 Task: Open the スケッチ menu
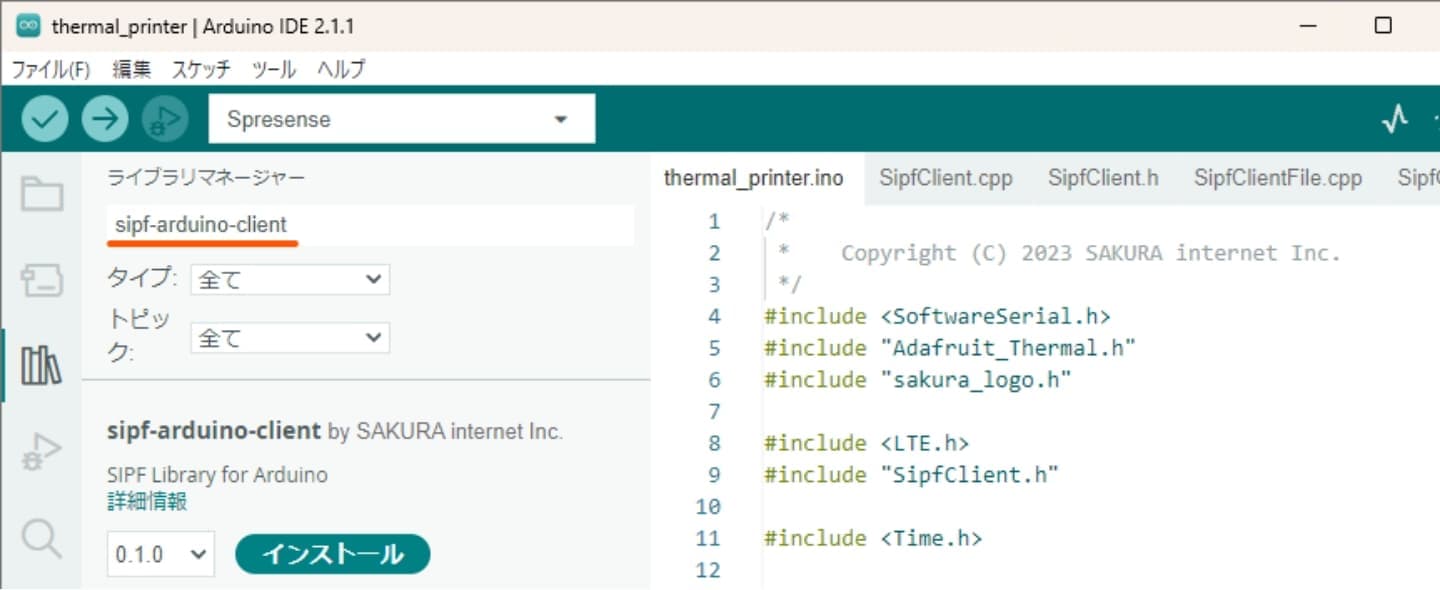point(201,69)
